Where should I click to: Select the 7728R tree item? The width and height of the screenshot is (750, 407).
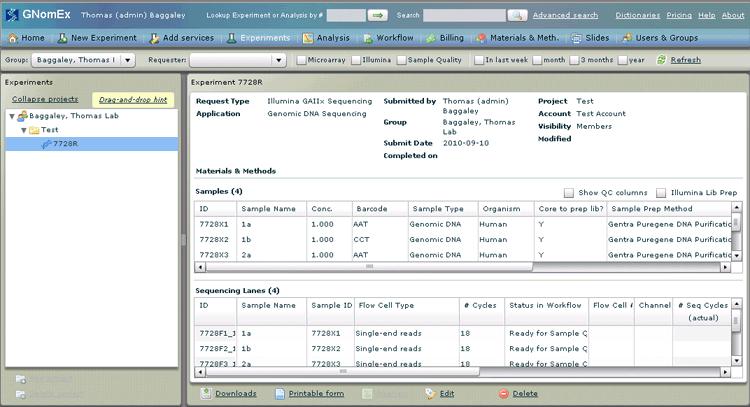(91, 144)
